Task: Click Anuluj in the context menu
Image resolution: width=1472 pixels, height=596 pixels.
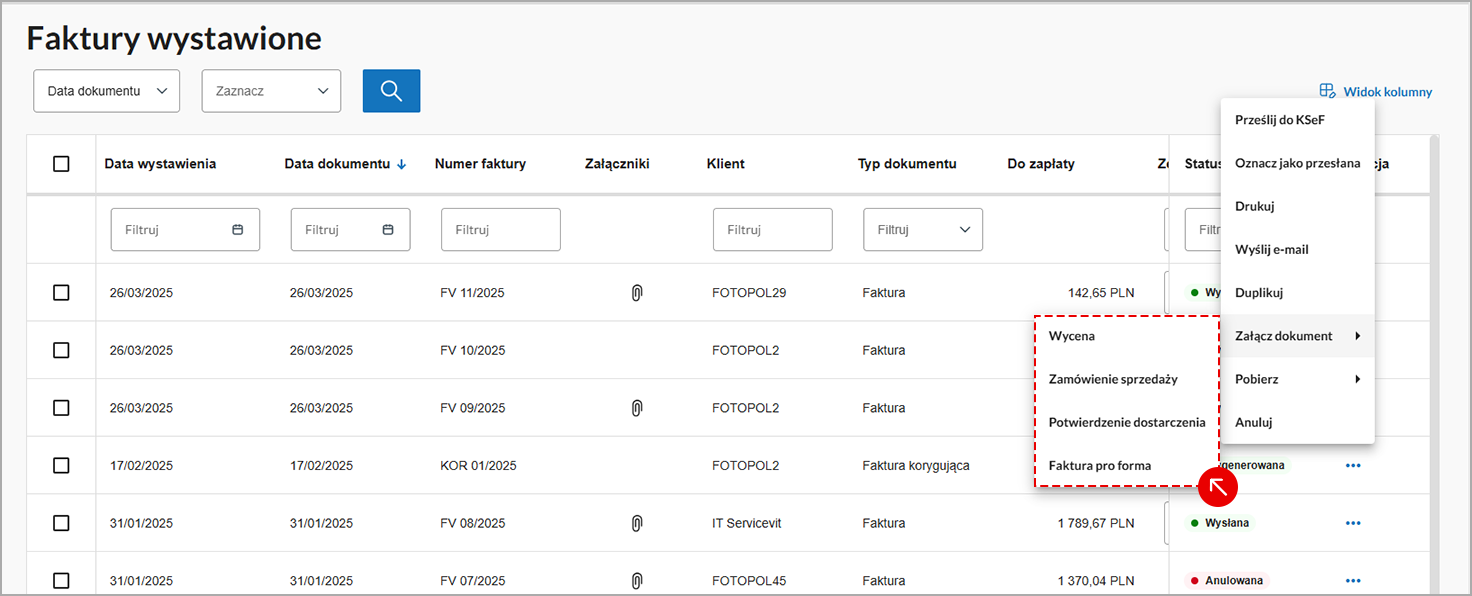Action: (1253, 422)
